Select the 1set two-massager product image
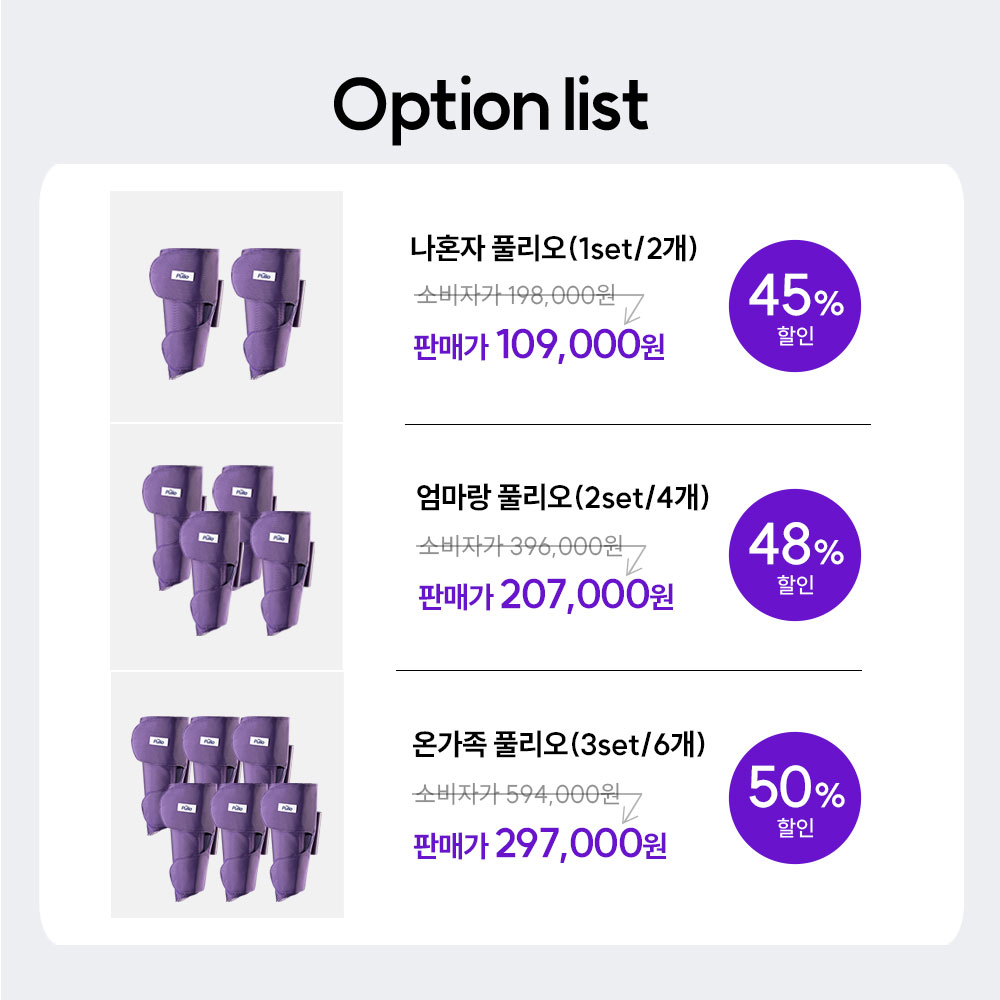The image size is (1000, 1000). click(226, 306)
